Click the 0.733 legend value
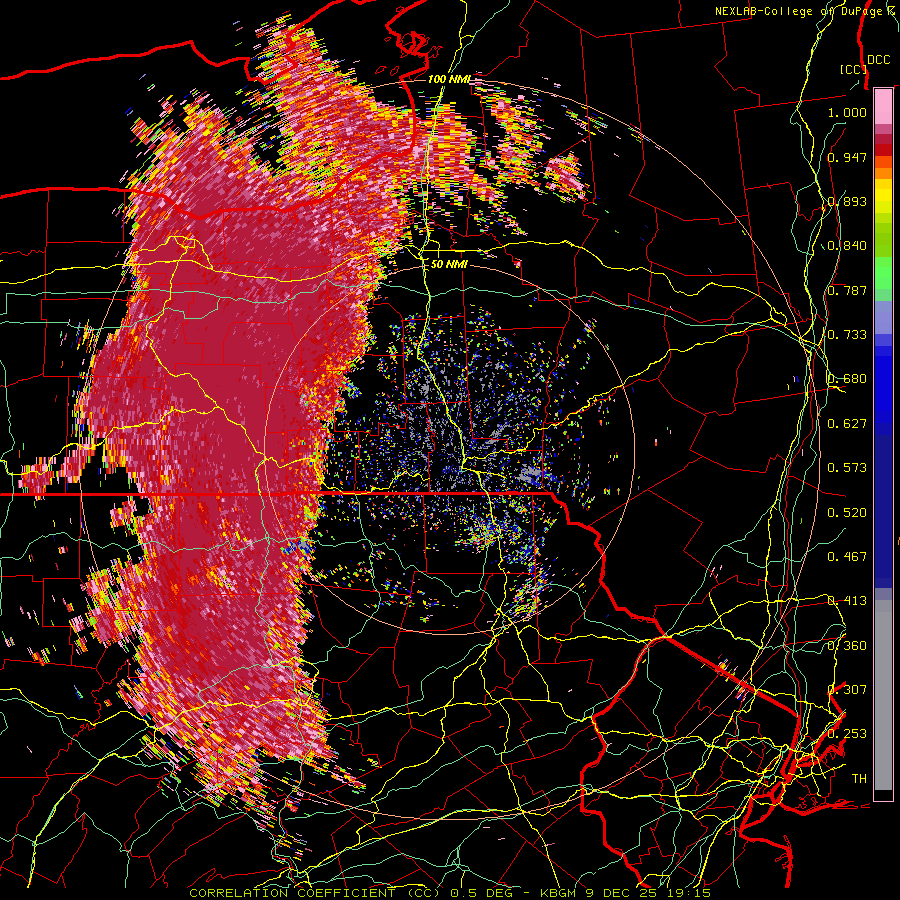 [x=847, y=335]
